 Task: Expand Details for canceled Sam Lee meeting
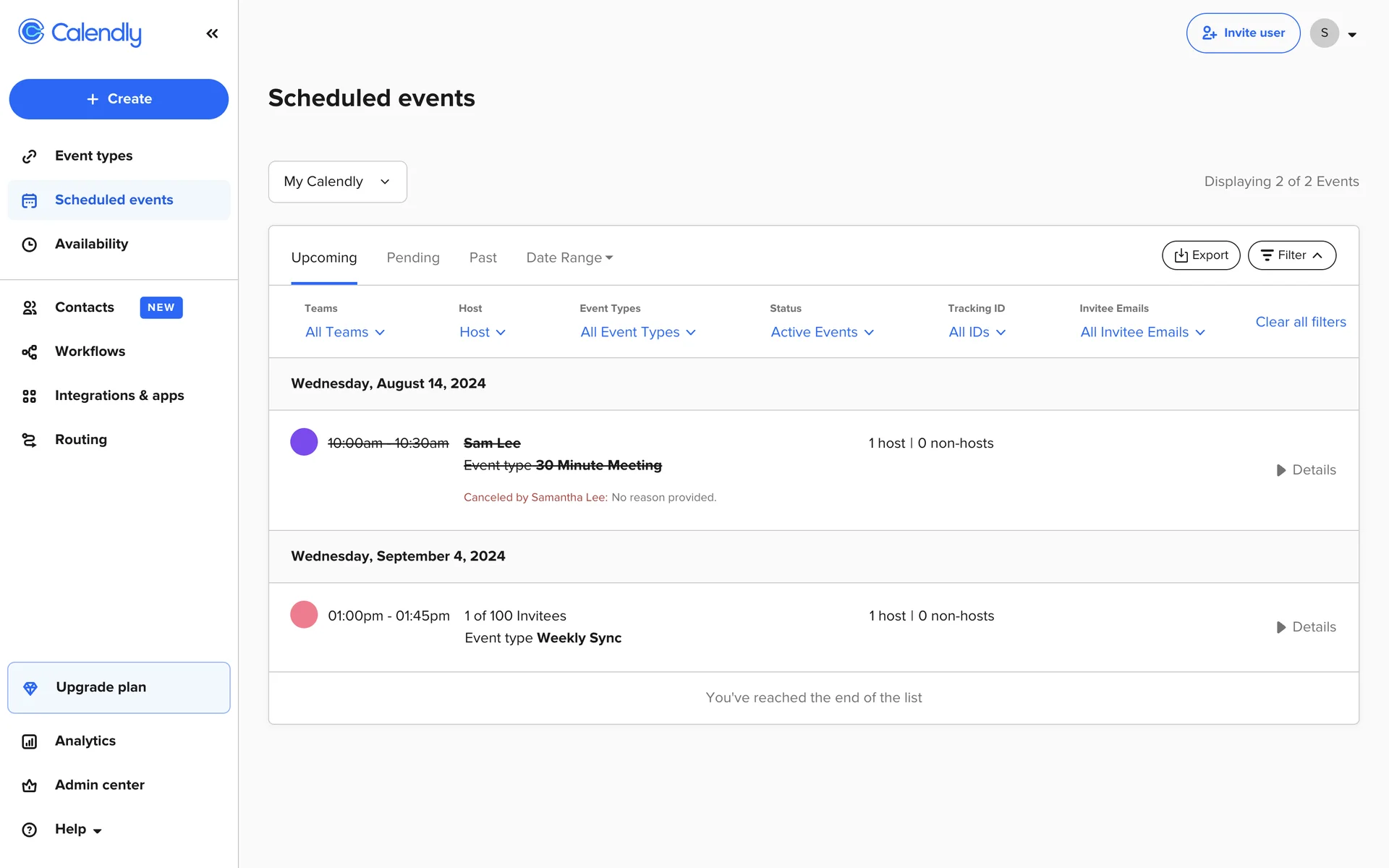(x=1306, y=470)
